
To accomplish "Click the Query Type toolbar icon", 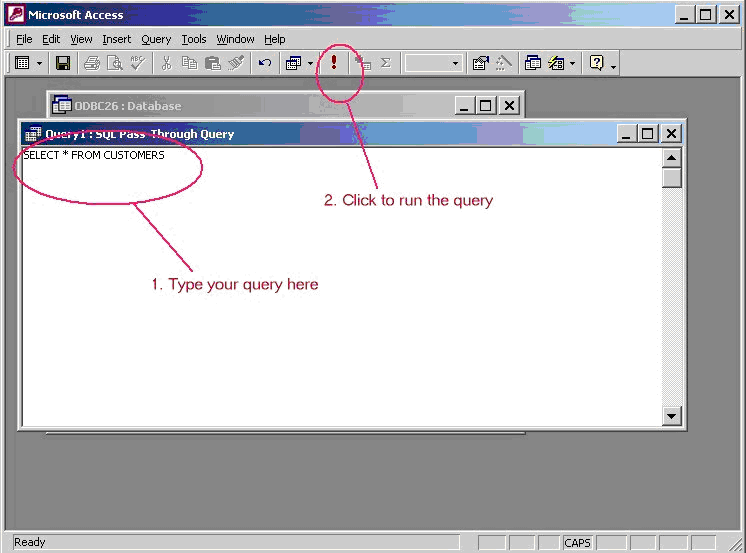I will pos(294,63).
